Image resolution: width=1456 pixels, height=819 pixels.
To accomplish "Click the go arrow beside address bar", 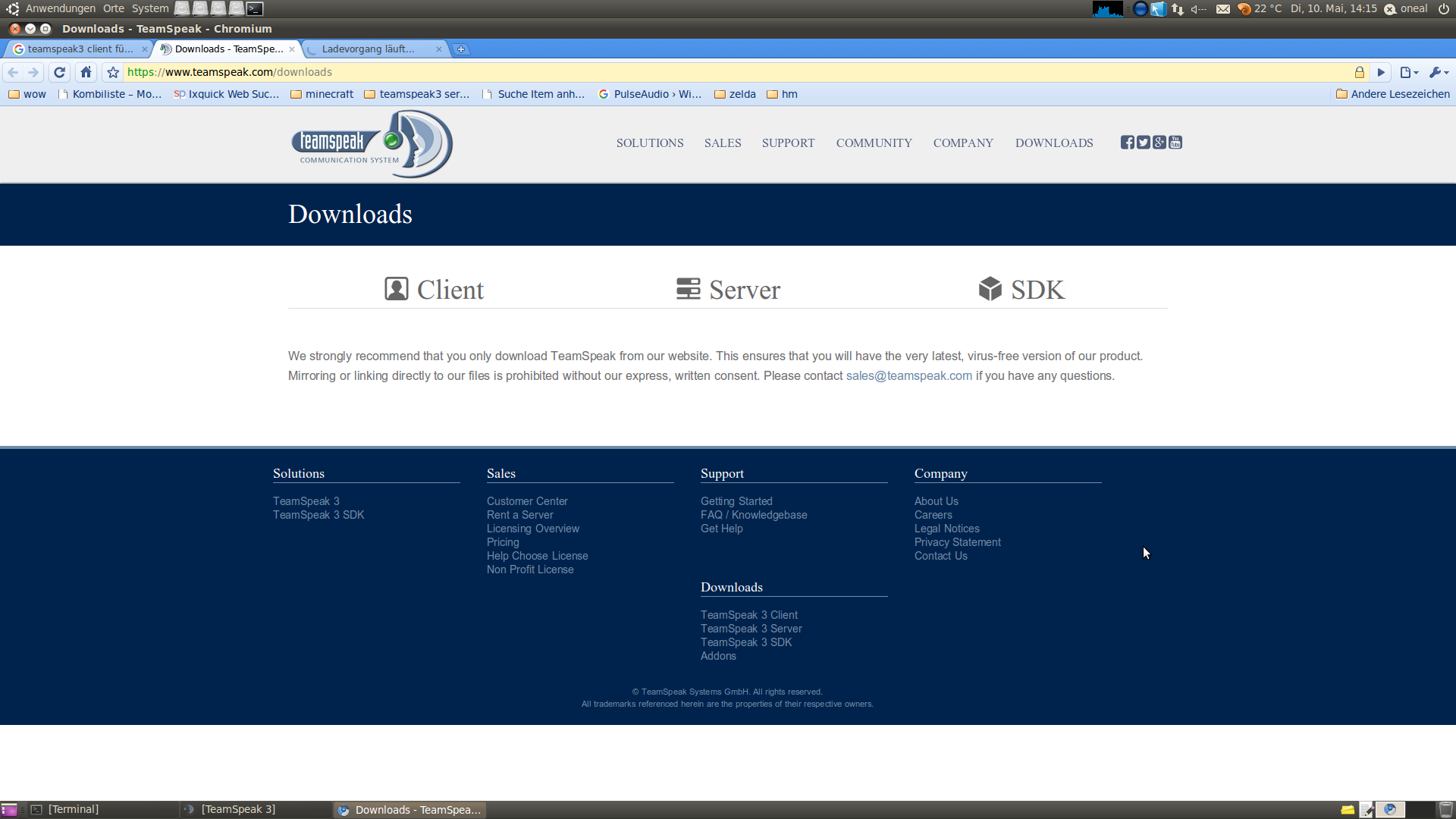I will [x=1381, y=72].
